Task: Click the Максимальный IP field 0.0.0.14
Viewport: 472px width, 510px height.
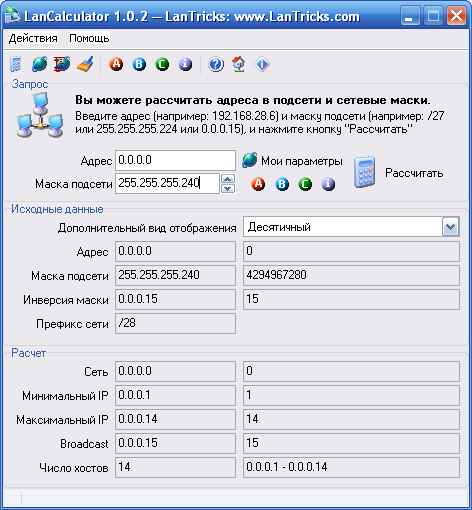Action: [175, 419]
